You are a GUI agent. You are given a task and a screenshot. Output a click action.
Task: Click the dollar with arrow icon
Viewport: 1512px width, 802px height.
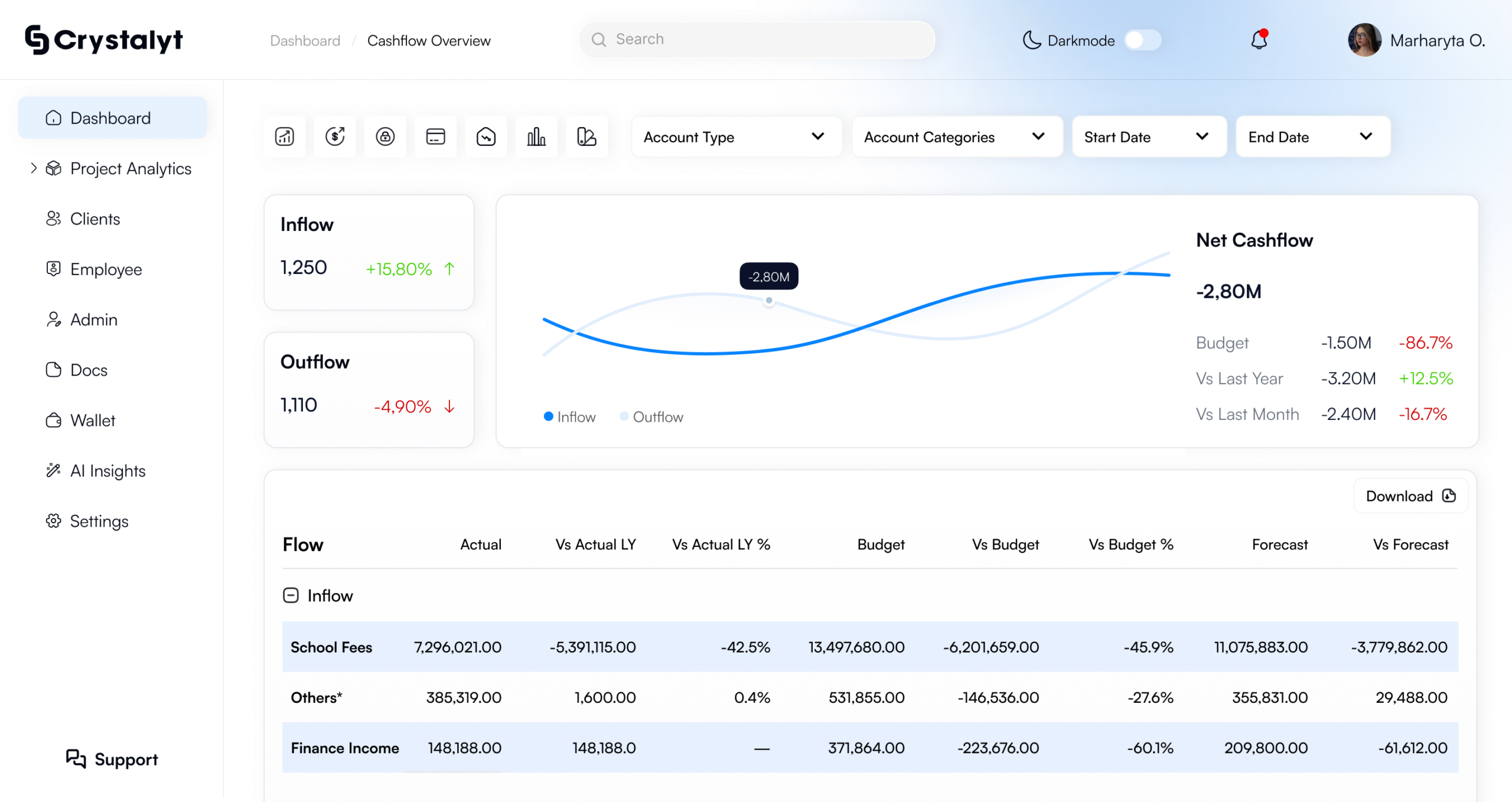click(x=335, y=137)
